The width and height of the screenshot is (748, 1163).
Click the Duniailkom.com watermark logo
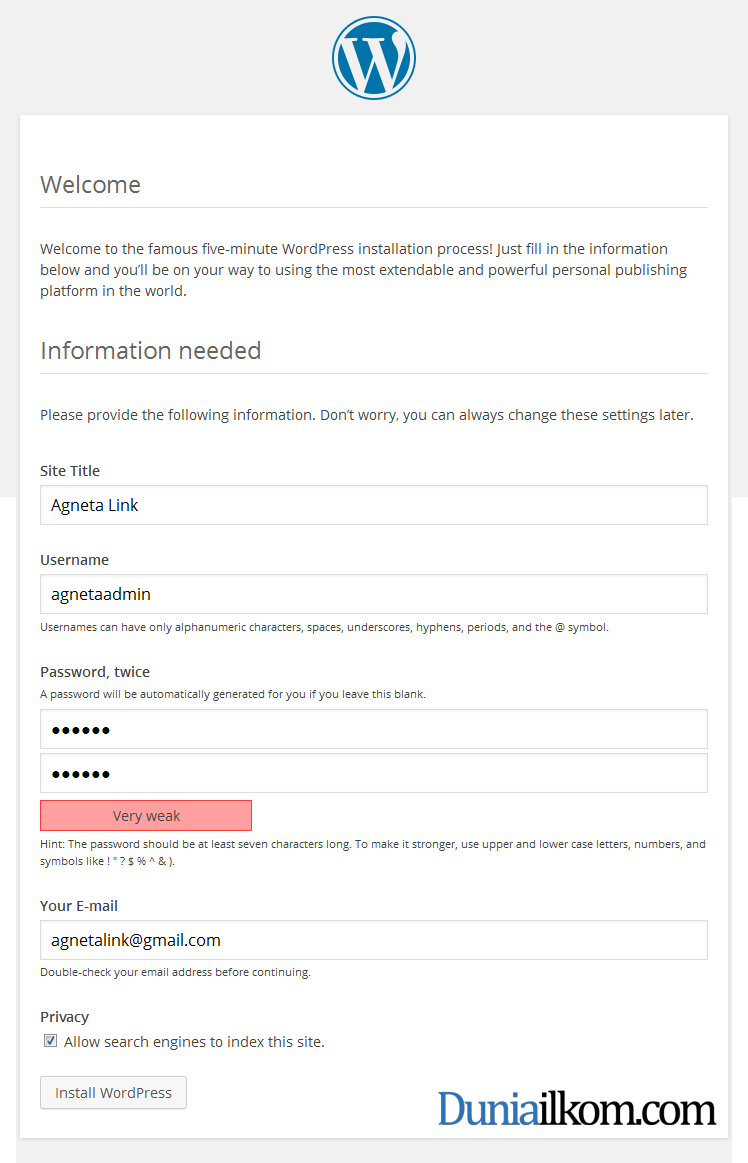[577, 1110]
